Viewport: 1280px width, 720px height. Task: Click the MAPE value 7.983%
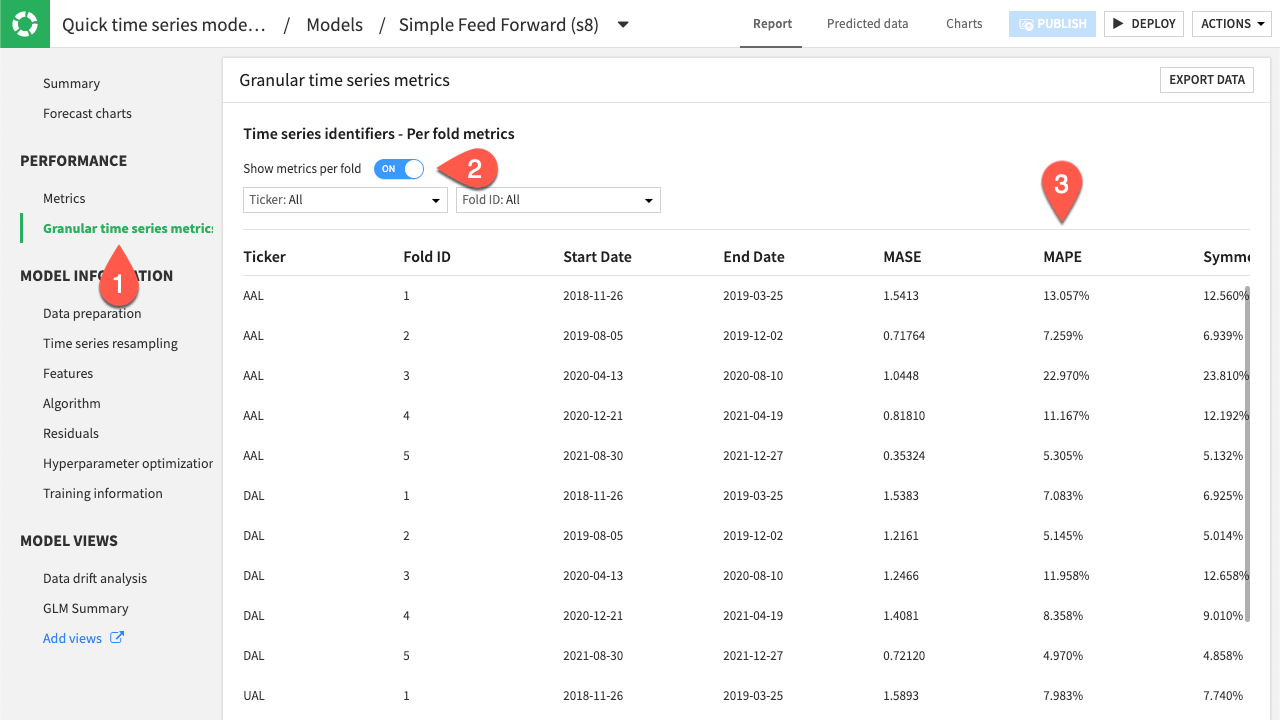tap(1063, 696)
